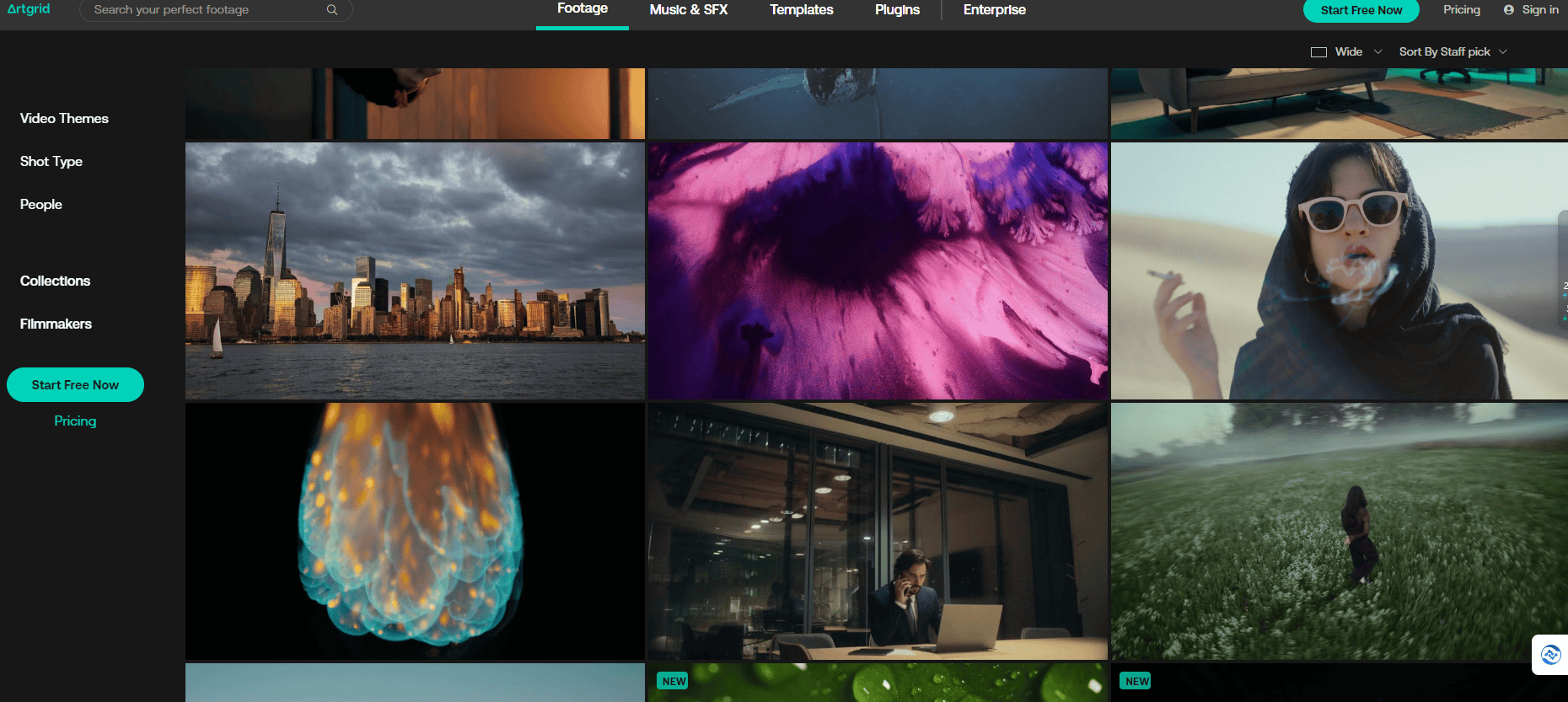Open the purple pink ink clip thumbnail

click(x=878, y=271)
